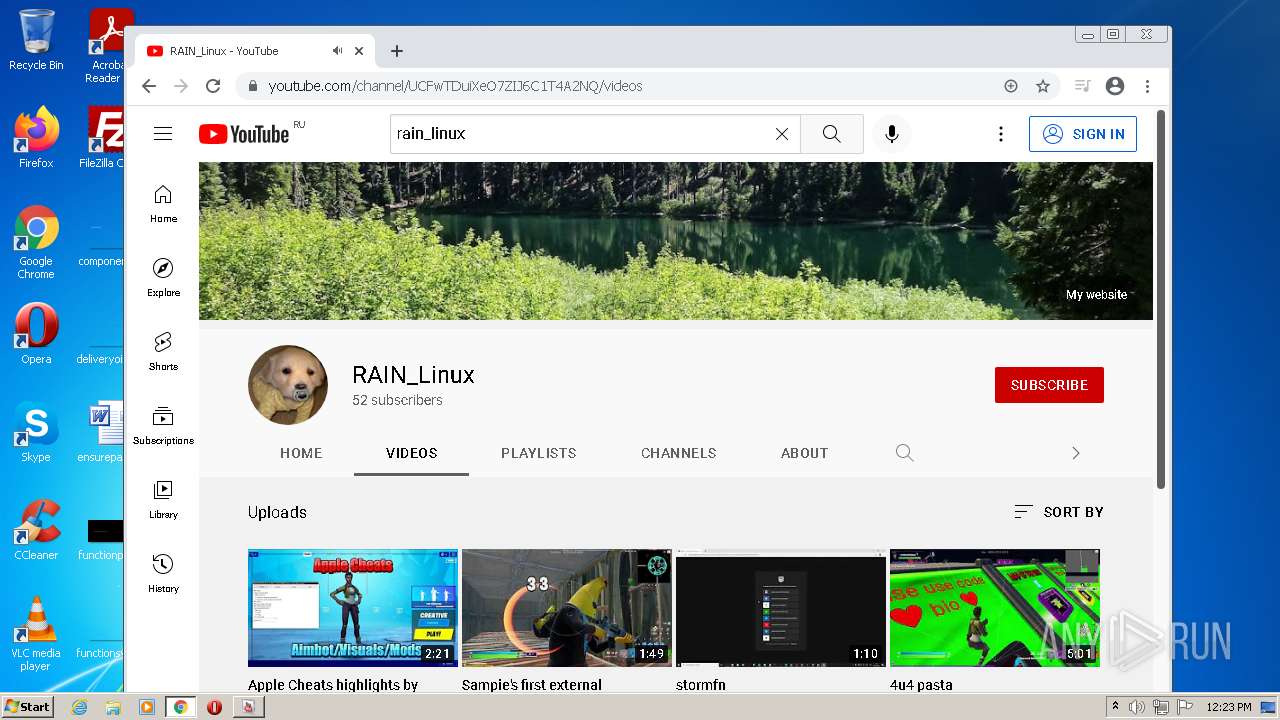Go back with the browser back arrow
This screenshot has width=1280, height=720.
click(149, 86)
